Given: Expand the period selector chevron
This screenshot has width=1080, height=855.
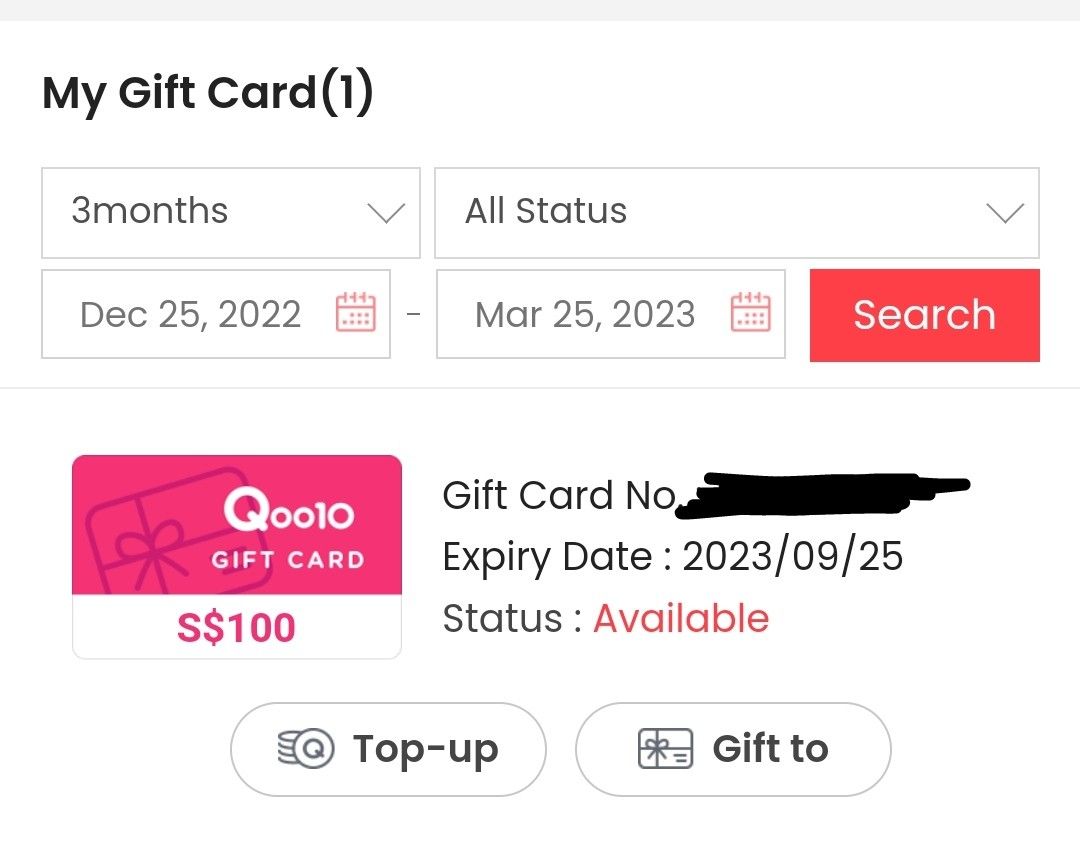Looking at the screenshot, I should click(x=386, y=212).
